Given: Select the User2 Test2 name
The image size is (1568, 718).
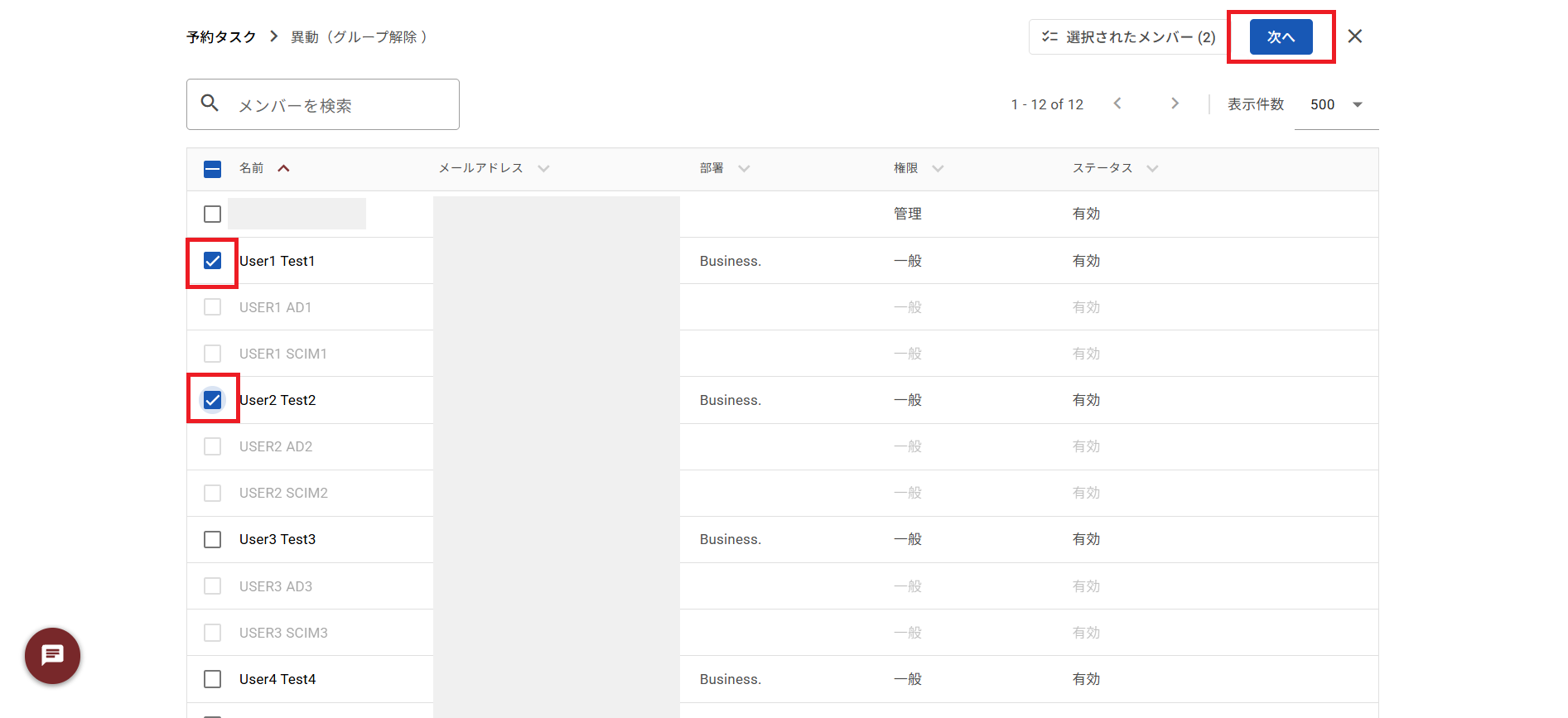Looking at the screenshot, I should pyautogui.click(x=277, y=400).
